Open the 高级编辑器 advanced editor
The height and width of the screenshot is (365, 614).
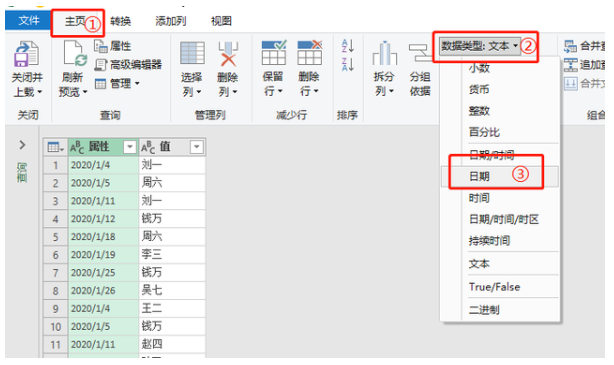click(x=128, y=65)
